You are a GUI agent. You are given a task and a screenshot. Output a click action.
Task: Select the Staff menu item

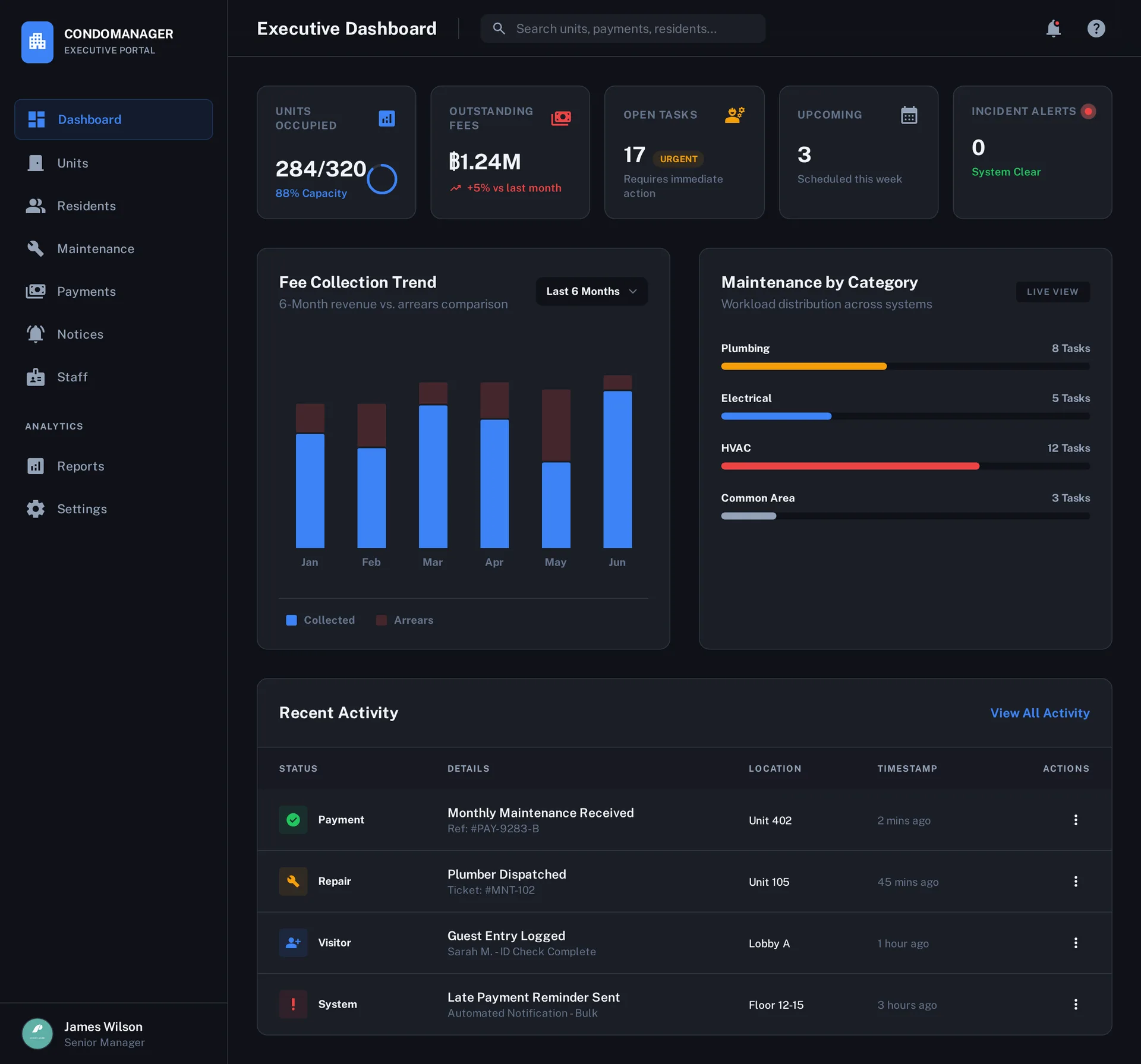pos(73,377)
